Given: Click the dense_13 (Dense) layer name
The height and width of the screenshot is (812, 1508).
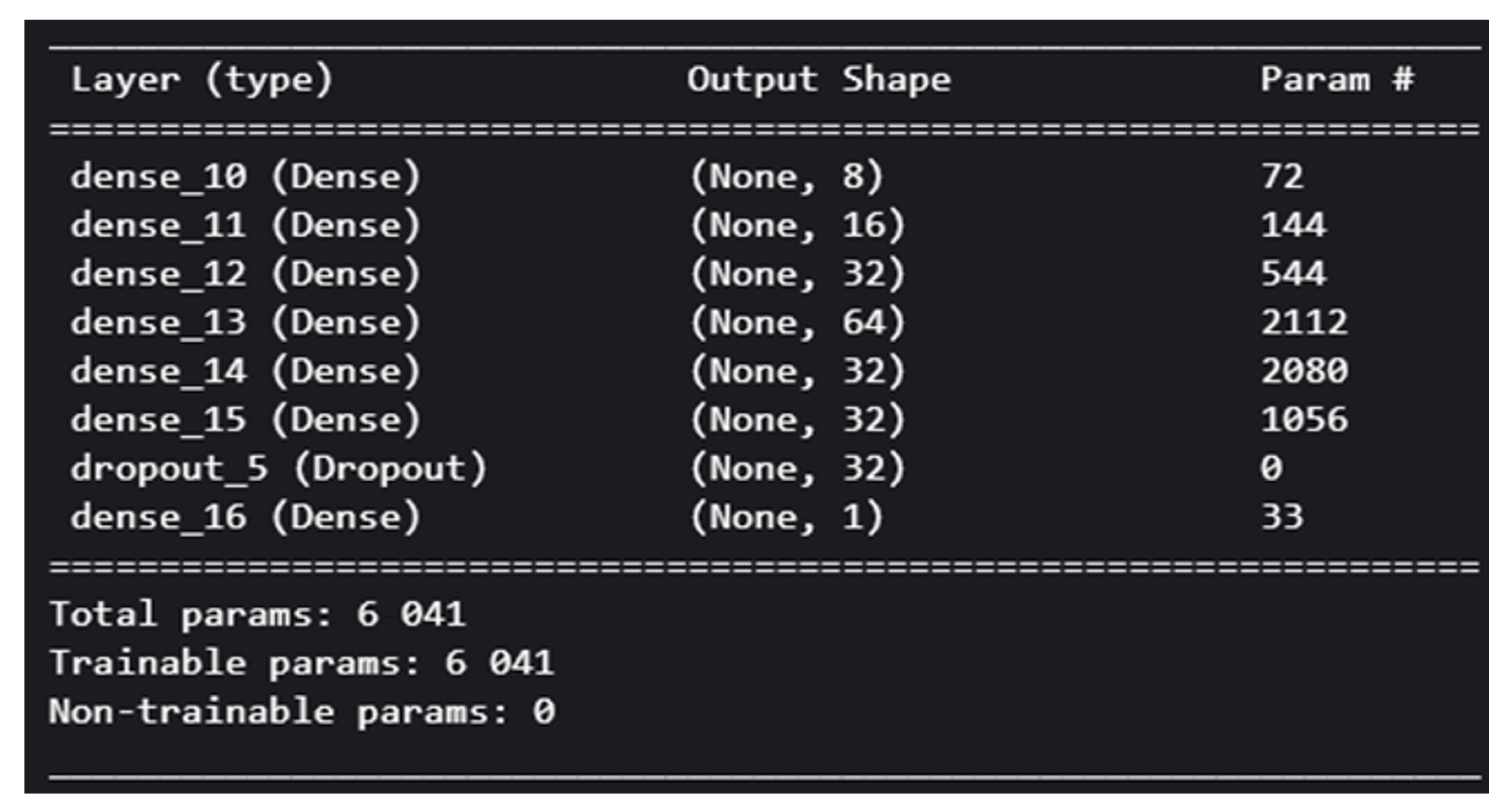Looking at the screenshot, I should click(246, 323).
